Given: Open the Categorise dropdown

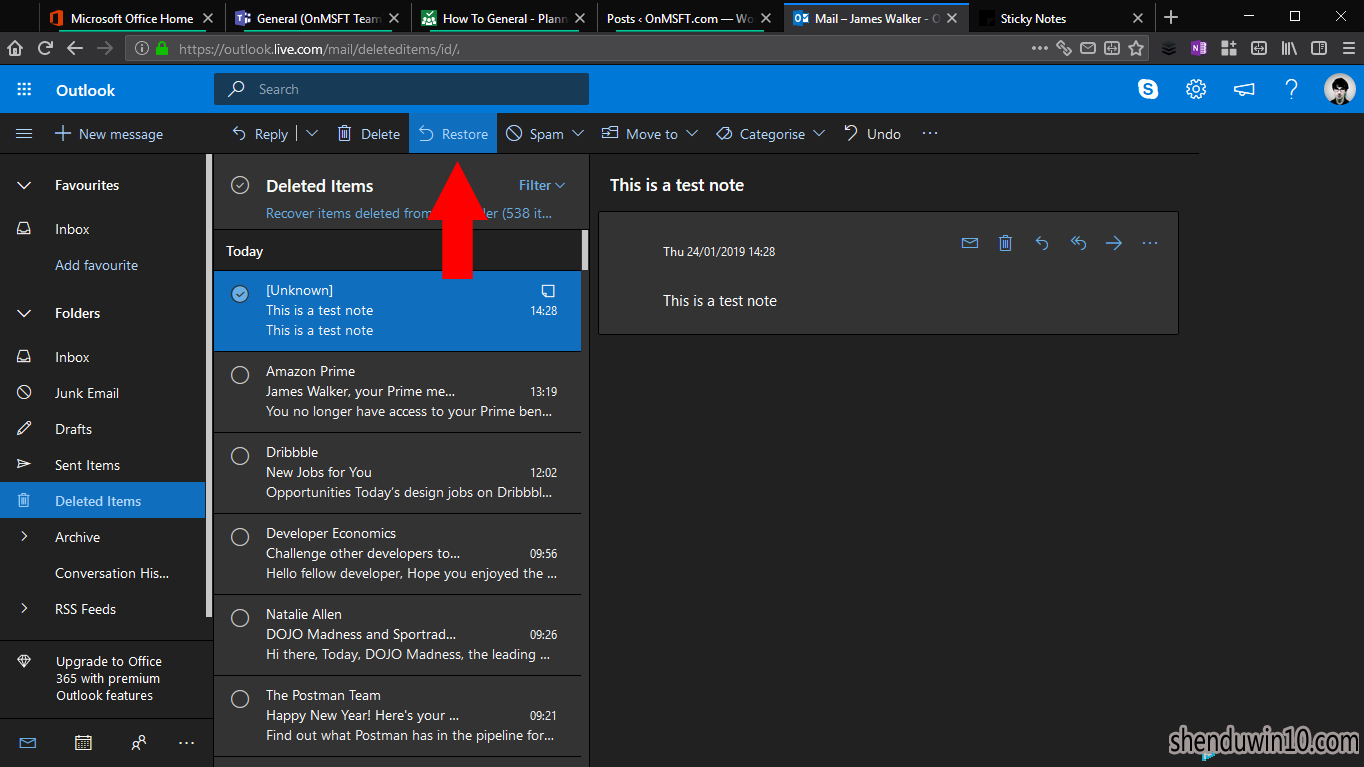Looking at the screenshot, I should pos(819,133).
